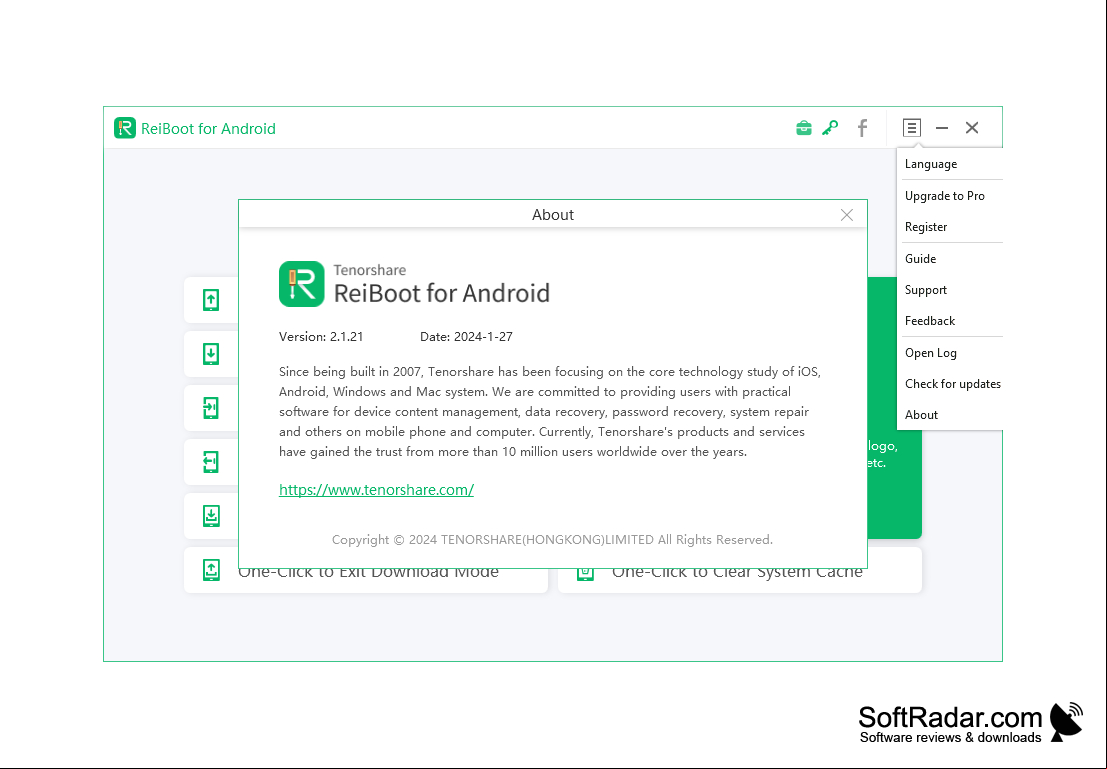1107x769 pixels.
Task: Open the Facebook icon in title bar
Action: 862,128
